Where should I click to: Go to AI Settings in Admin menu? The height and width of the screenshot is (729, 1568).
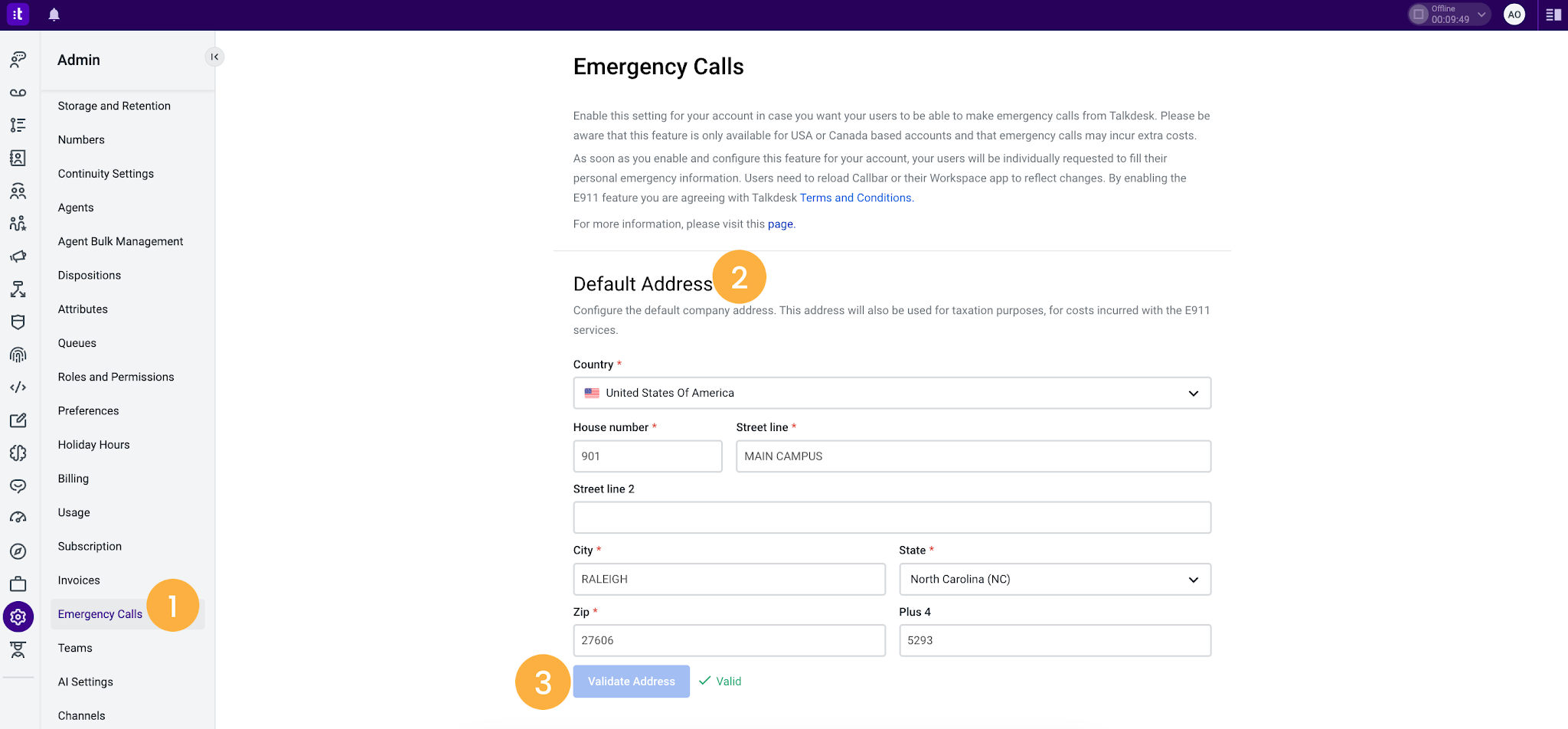[x=86, y=682]
